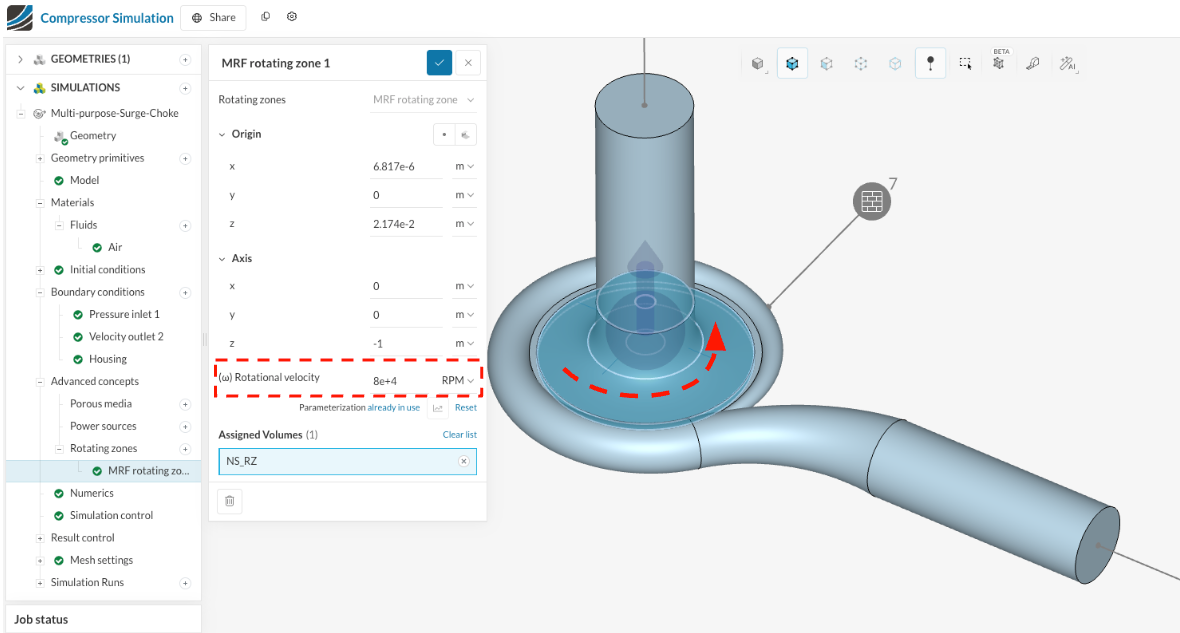
Task: Toggle the pin marker tool
Action: (x=930, y=64)
